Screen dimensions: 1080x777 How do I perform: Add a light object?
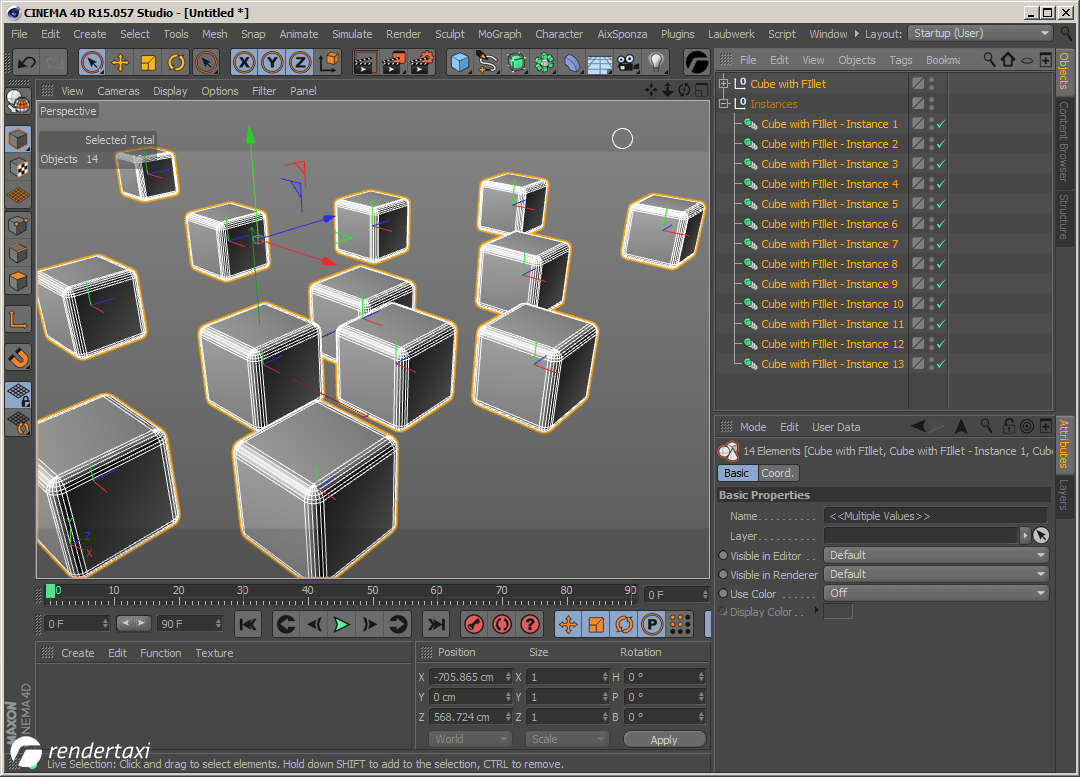pyautogui.click(x=656, y=63)
